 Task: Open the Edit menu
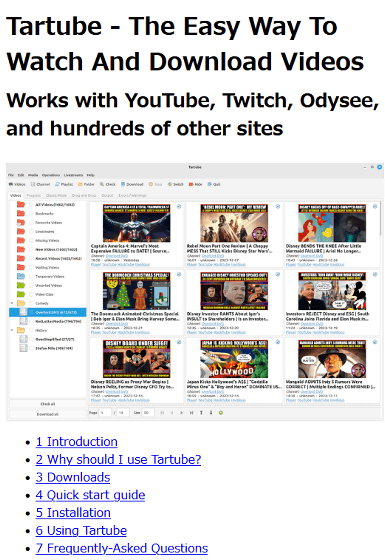pos(21,175)
